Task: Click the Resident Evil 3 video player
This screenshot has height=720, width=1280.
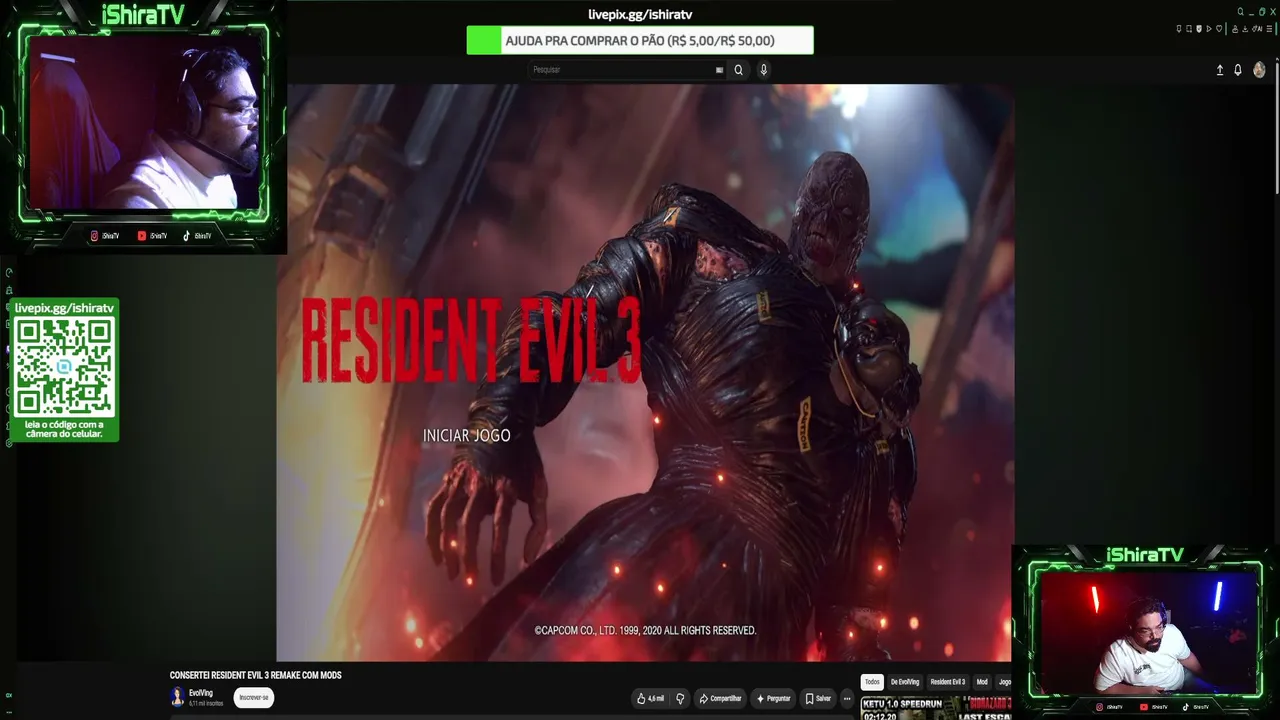Action: coord(645,372)
